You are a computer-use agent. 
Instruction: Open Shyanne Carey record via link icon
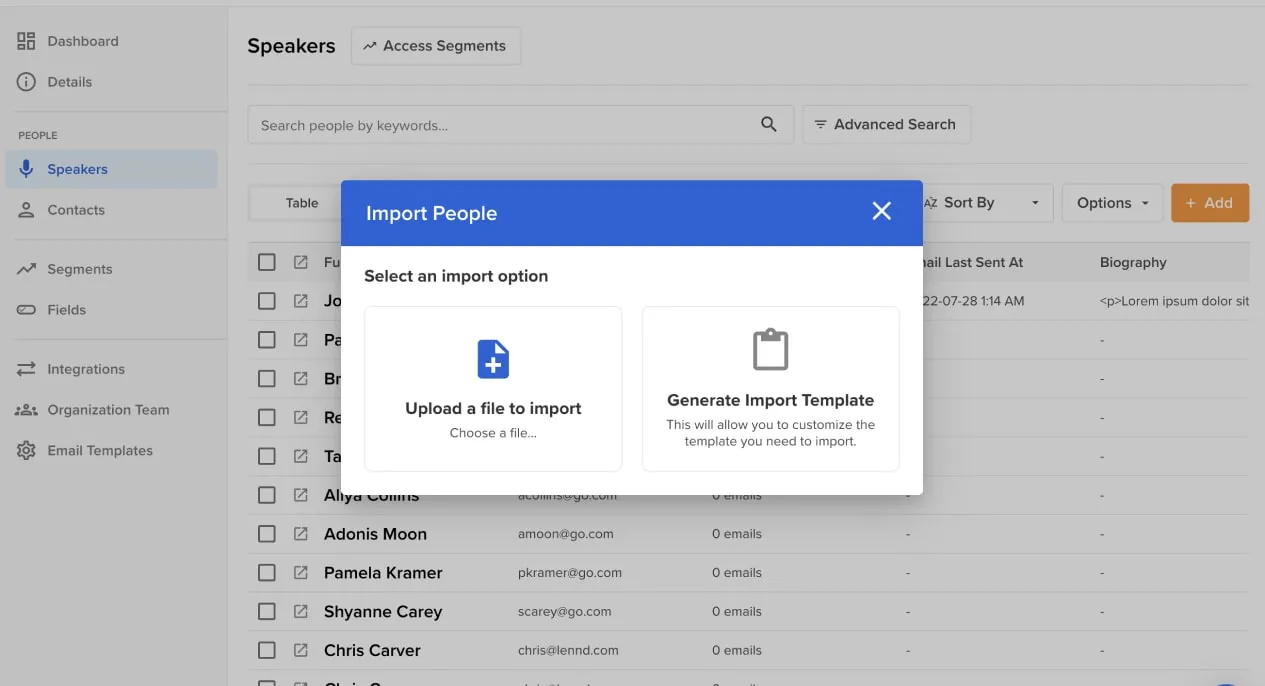click(x=301, y=611)
